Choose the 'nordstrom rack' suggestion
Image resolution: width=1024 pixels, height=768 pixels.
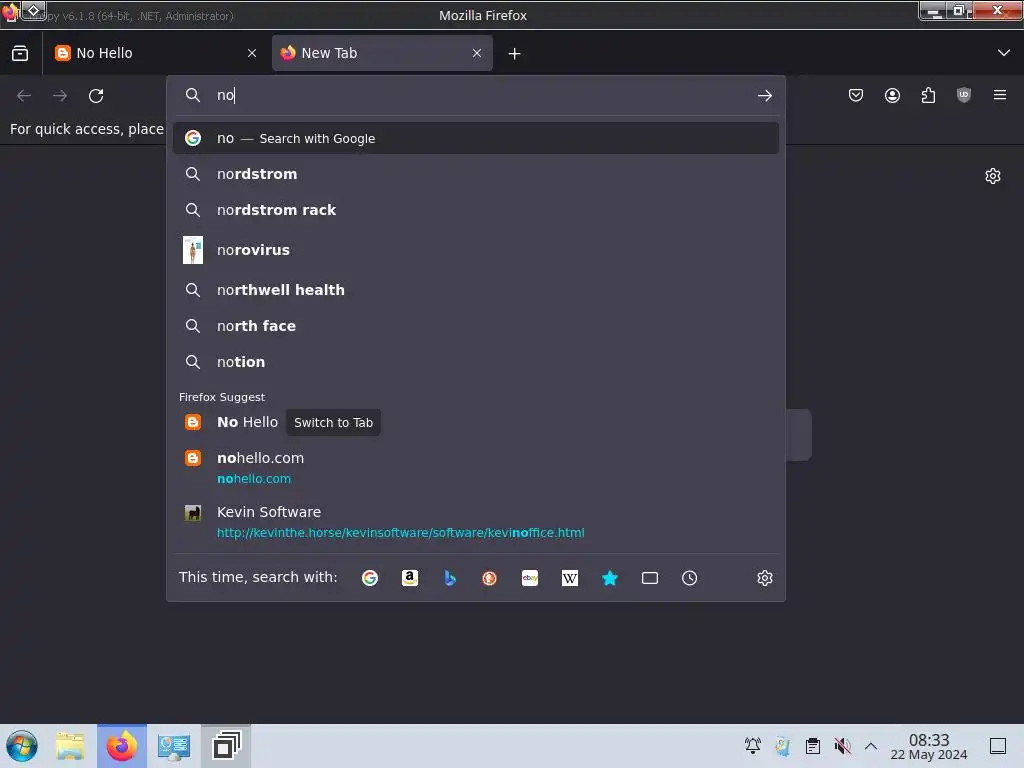475,210
